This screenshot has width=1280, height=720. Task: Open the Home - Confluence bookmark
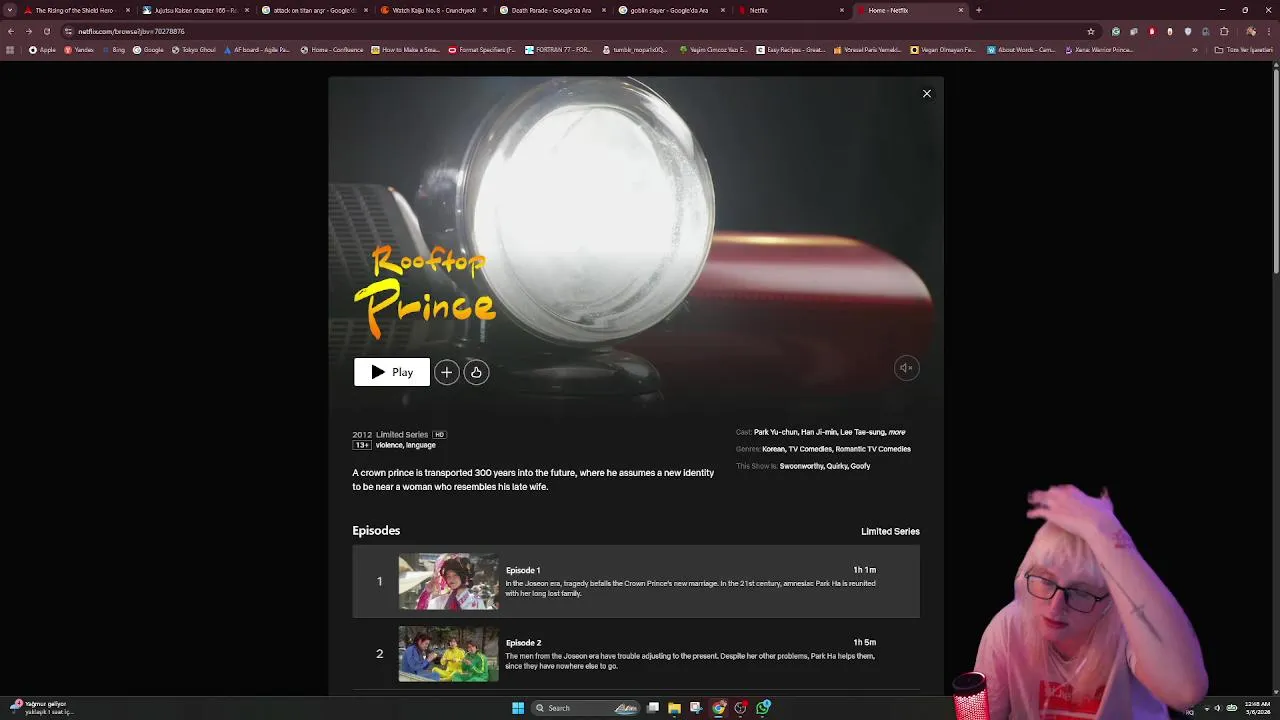[332, 50]
